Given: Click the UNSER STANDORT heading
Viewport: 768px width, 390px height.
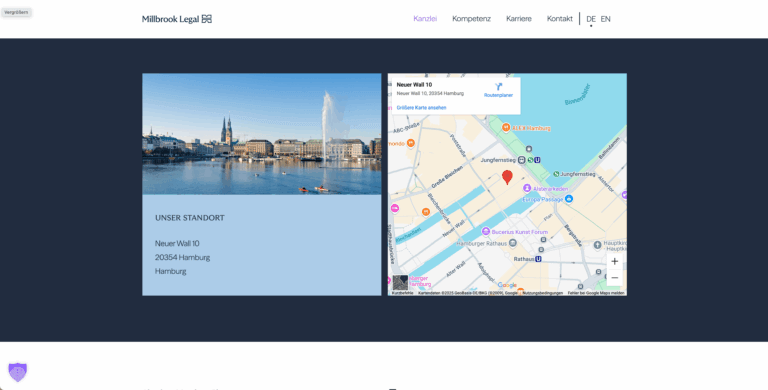Looking at the screenshot, I should pos(190,218).
